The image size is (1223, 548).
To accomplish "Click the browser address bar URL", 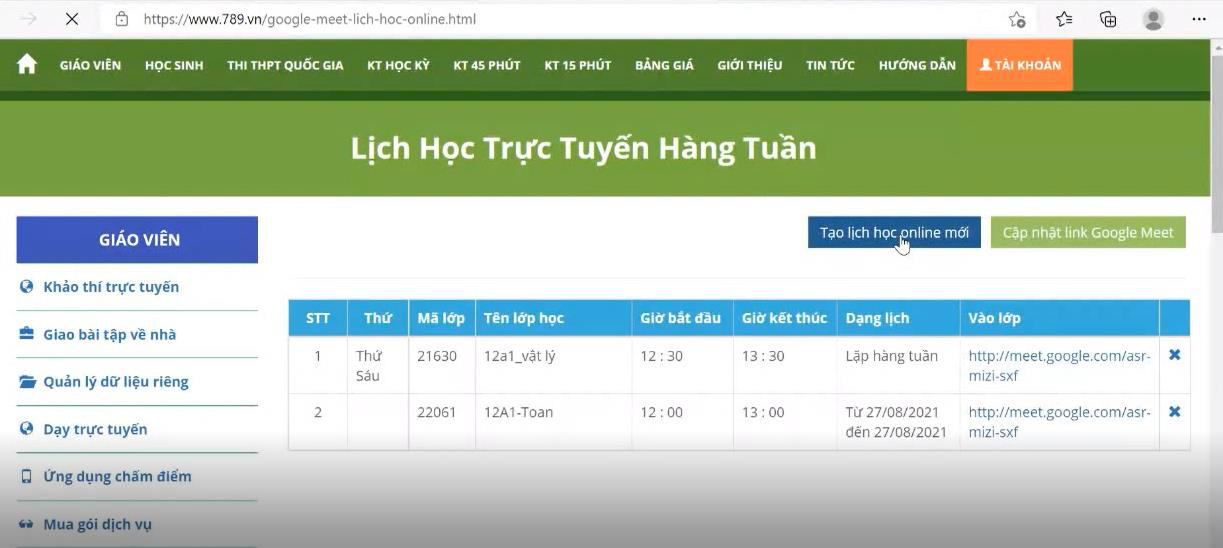I will coord(310,19).
